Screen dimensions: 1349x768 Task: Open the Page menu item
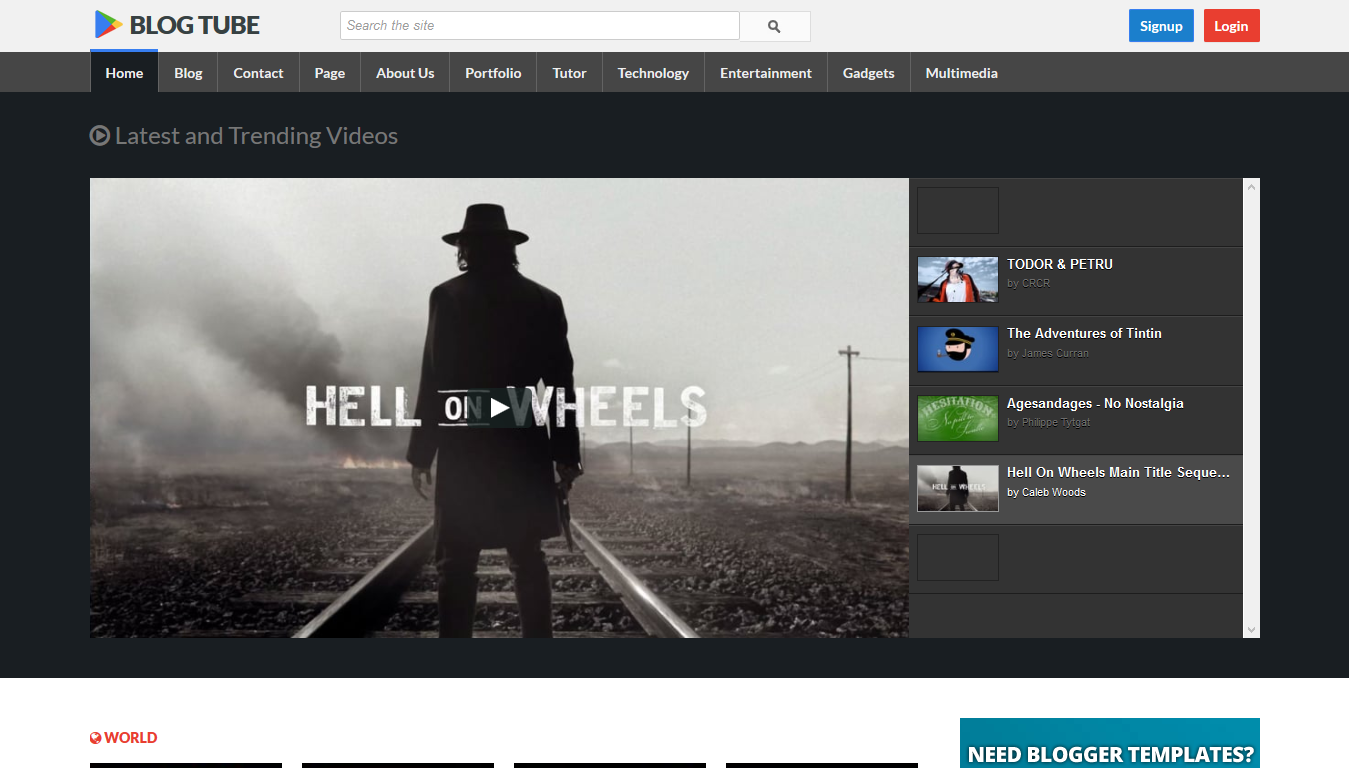[x=330, y=73]
